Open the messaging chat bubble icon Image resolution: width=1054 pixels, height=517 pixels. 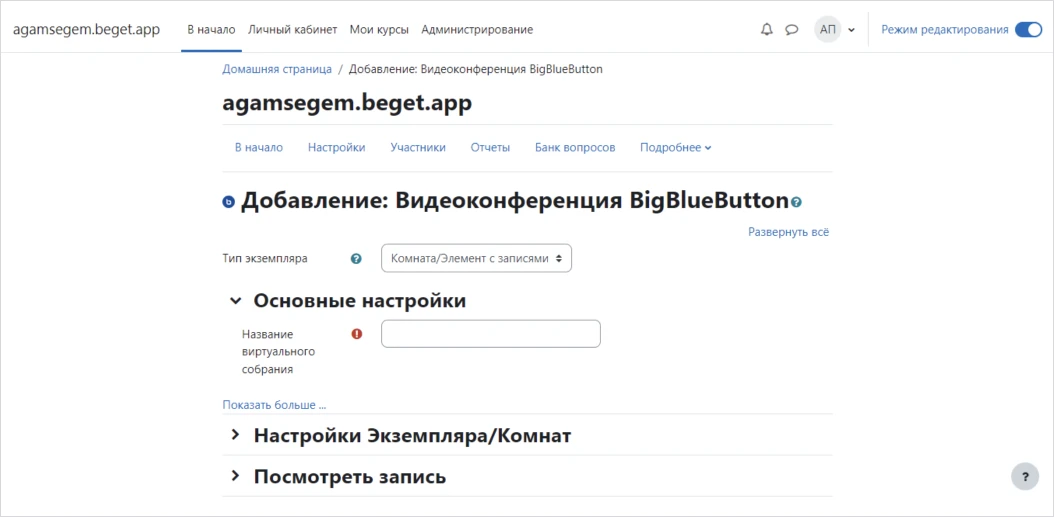click(792, 30)
